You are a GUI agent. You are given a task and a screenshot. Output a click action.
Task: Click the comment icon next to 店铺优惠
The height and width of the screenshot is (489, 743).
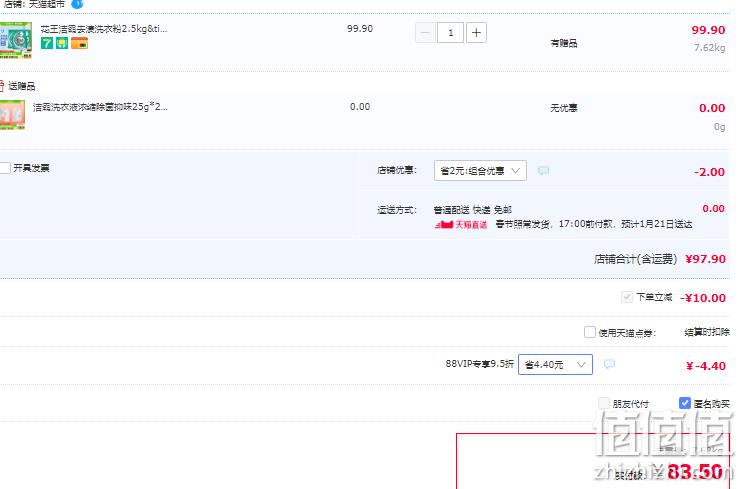(x=544, y=171)
